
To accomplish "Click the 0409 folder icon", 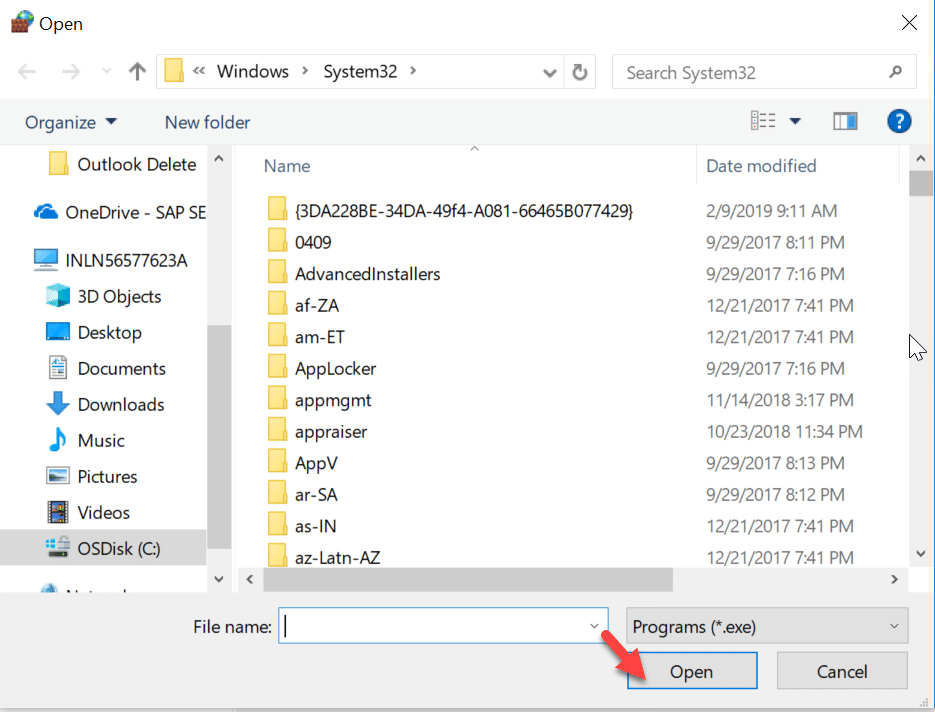I will click(x=277, y=241).
